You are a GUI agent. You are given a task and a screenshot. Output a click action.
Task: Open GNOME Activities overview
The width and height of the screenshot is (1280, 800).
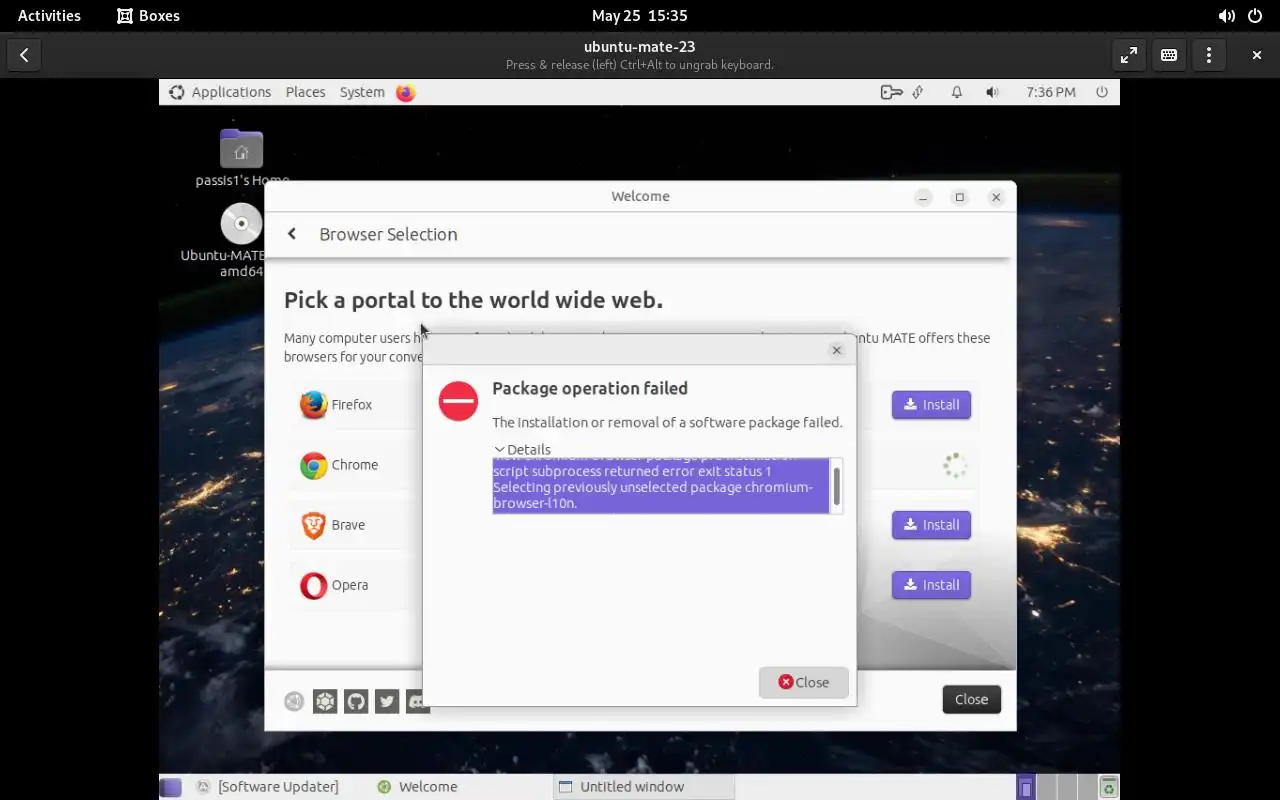click(49, 15)
